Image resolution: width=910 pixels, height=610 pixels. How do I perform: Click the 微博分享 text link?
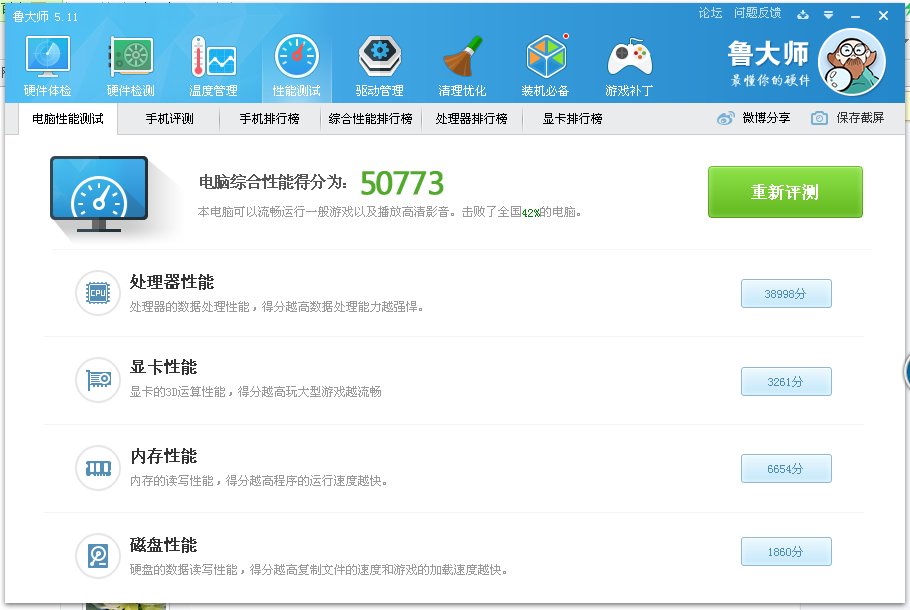(766, 118)
